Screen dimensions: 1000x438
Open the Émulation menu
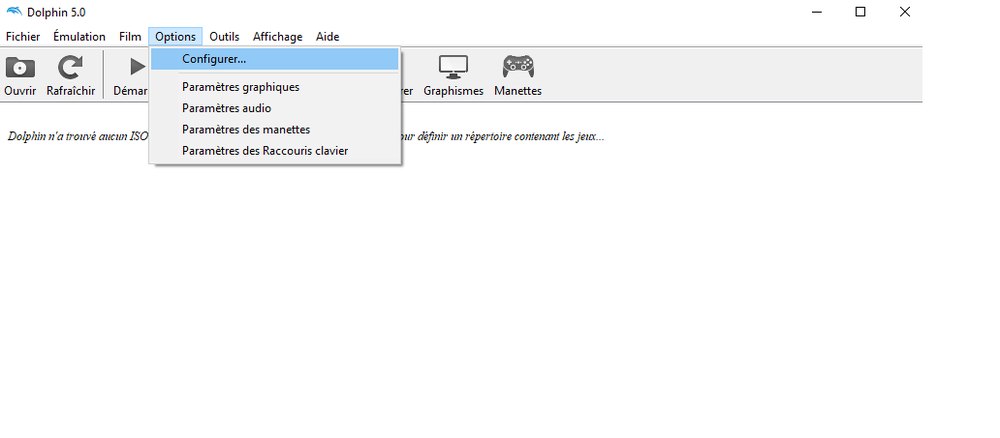click(79, 37)
